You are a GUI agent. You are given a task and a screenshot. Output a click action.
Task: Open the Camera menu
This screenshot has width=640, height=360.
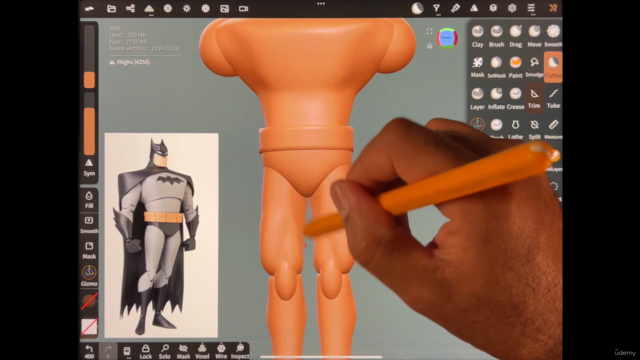click(243, 9)
